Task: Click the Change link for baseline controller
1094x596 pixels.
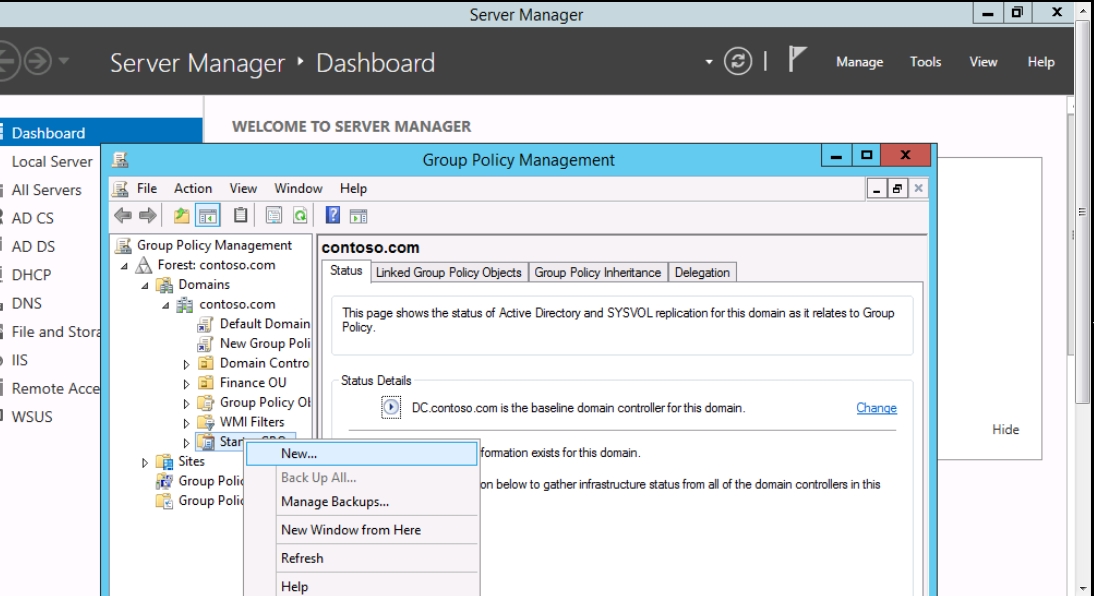Action: (x=876, y=408)
